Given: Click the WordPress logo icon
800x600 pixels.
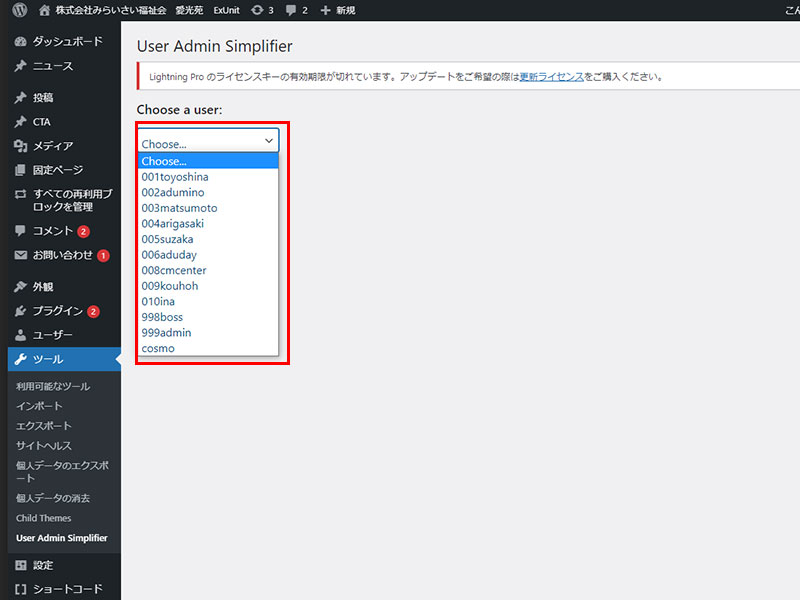Looking at the screenshot, I should click(20, 10).
